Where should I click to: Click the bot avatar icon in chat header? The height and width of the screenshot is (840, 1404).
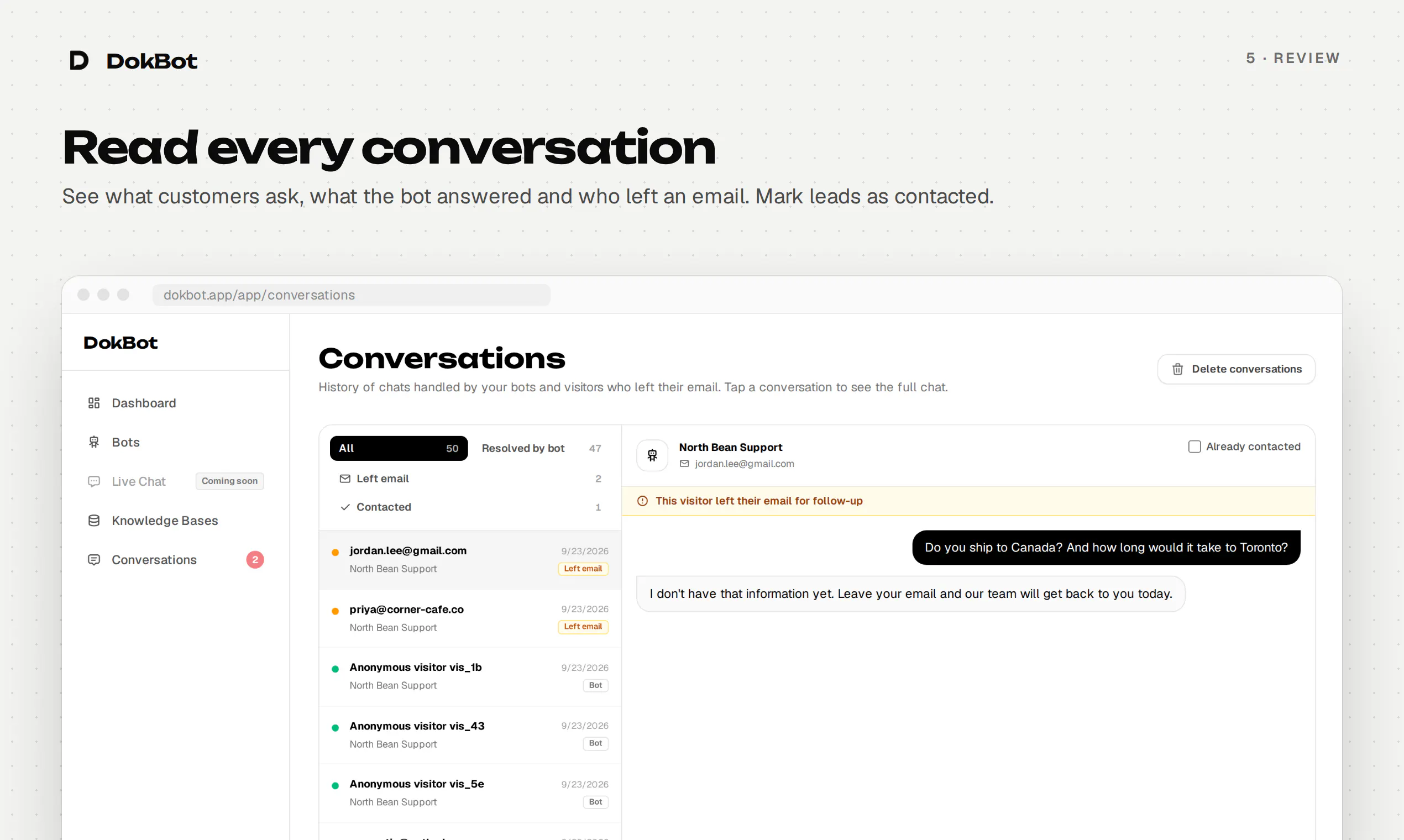(x=652, y=455)
